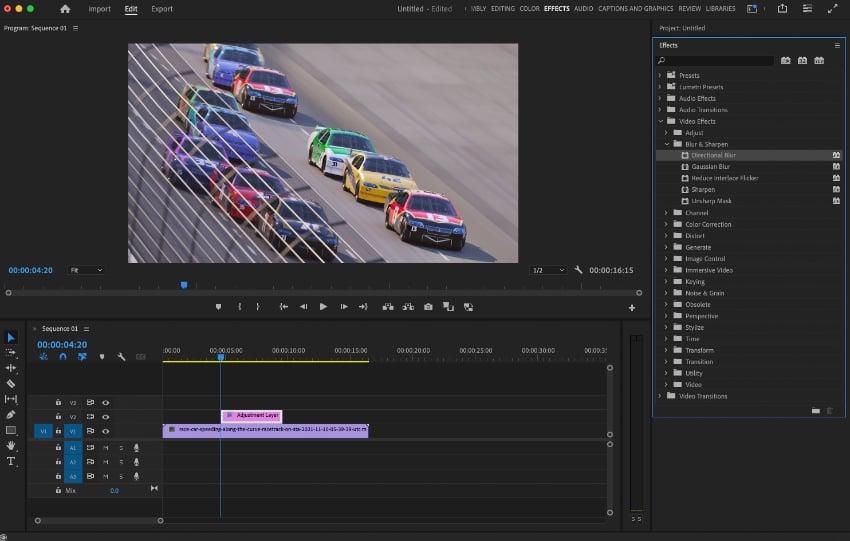Mute audio track A1
Image resolution: width=850 pixels, height=541 pixels.
(x=105, y=447)
